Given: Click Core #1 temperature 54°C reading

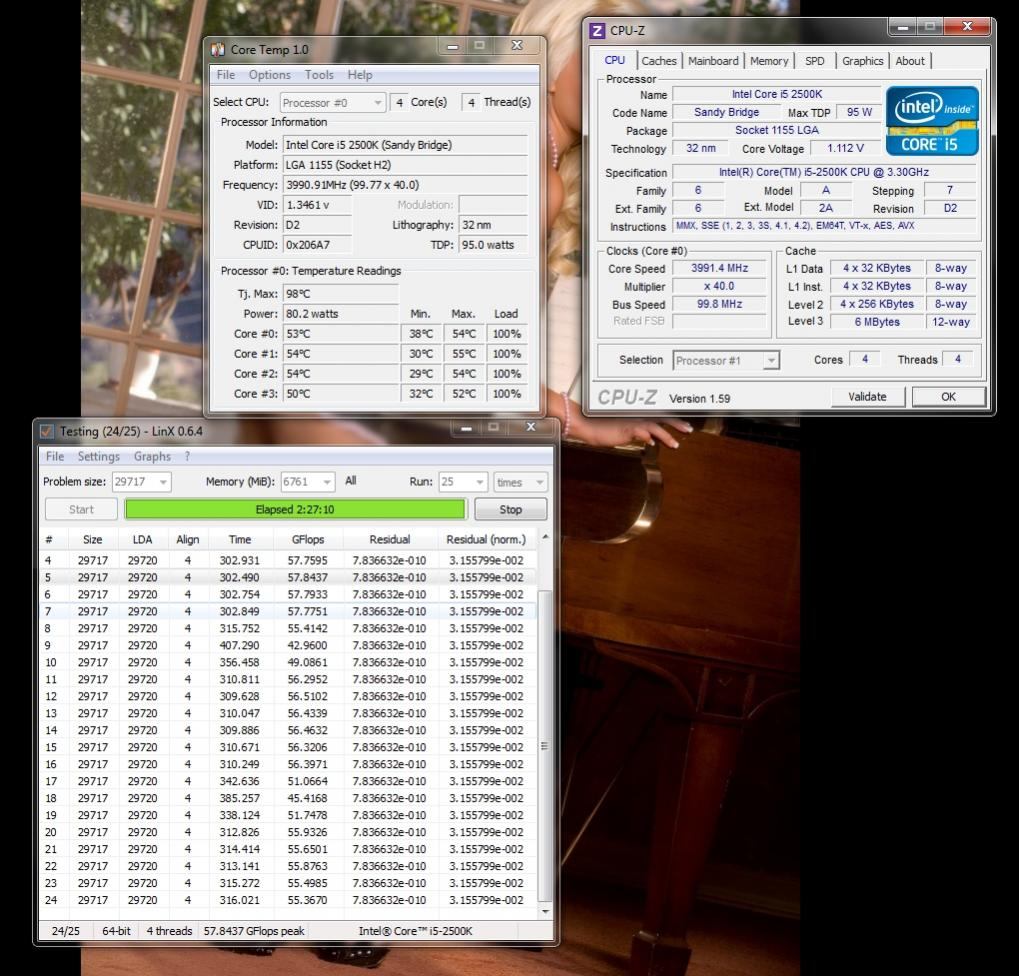Looking at the screenshot, I should (x=340, y=354).
